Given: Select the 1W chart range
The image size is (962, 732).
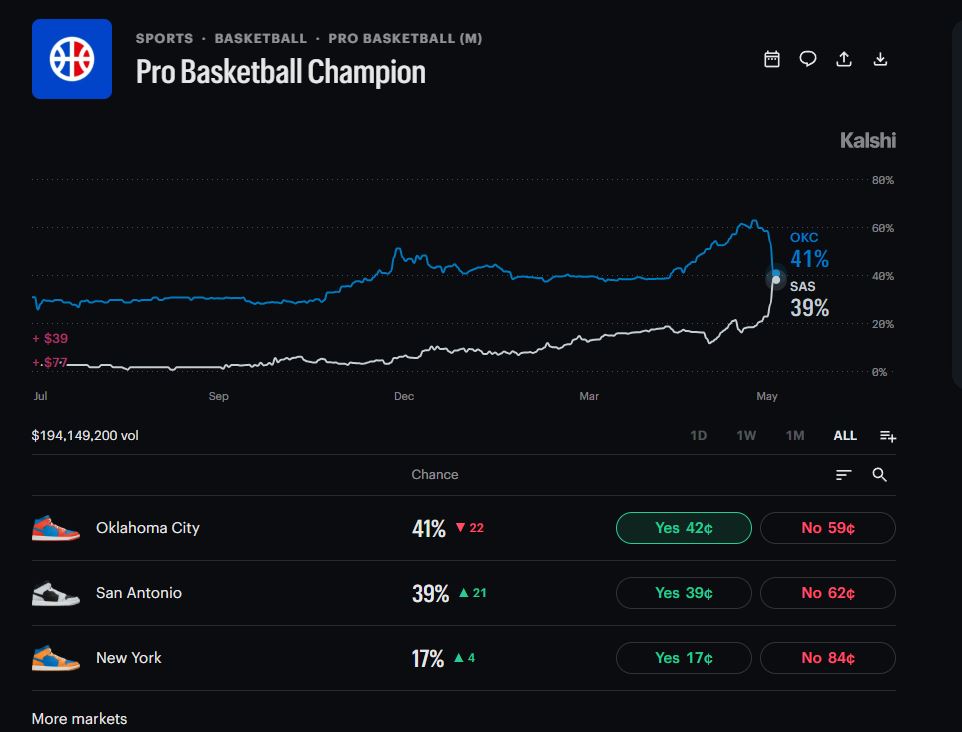Looking at the screenshot, I should 746,436.
